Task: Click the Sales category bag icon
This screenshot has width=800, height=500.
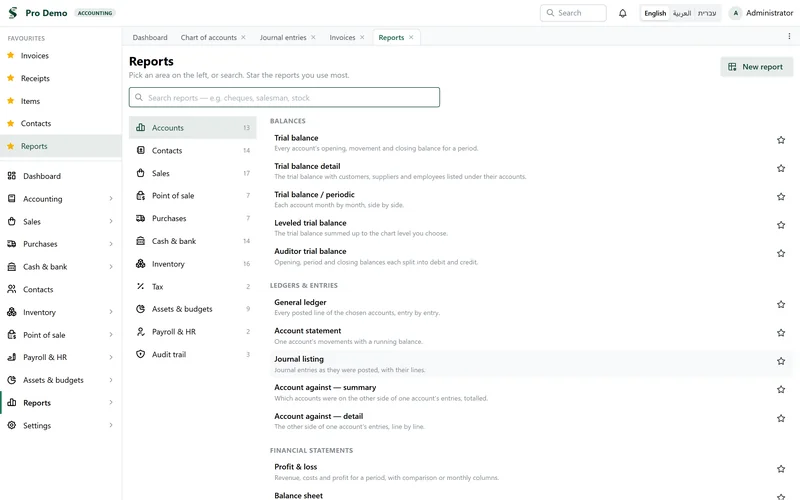Action: (x=141, y=173)
